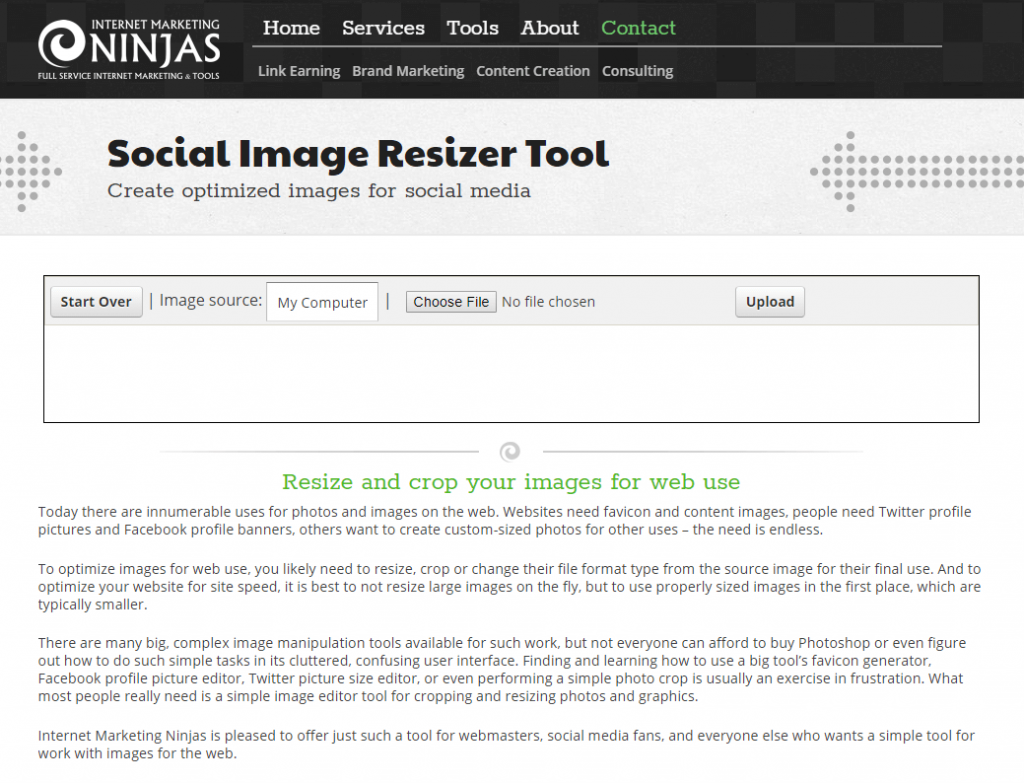Click the Social Image Resizer Tool heading
Image resolution: width=1024 pixels, height=783 pixels.
[358, 153]
